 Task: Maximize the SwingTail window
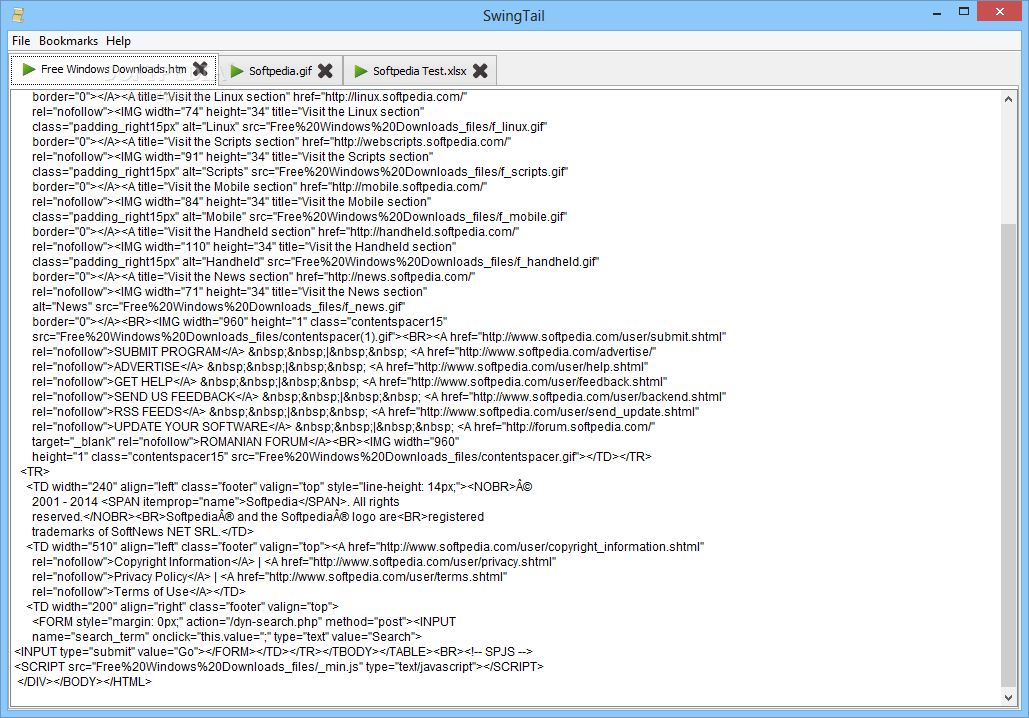click(x=964, y=11)
